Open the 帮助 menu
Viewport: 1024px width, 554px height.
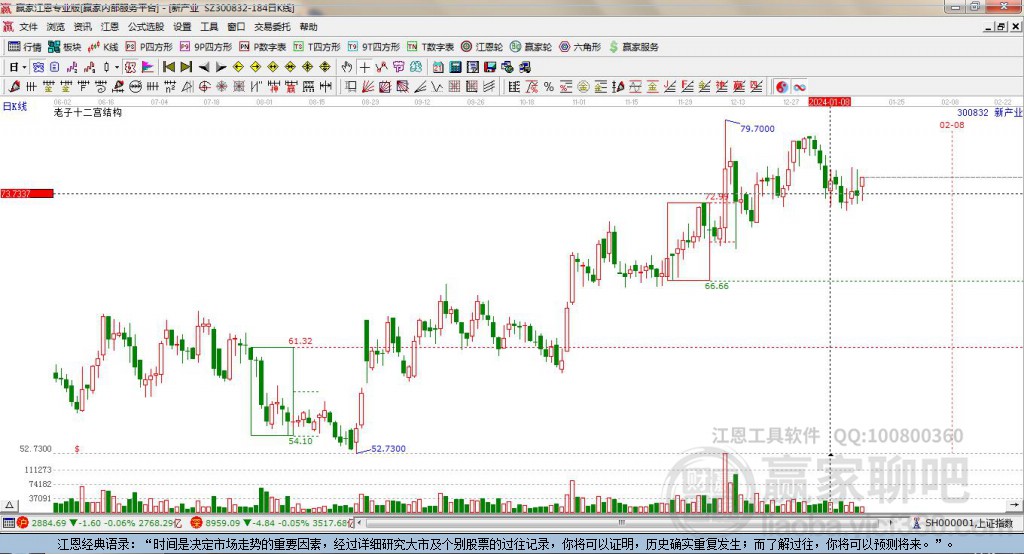coord(308,27)
